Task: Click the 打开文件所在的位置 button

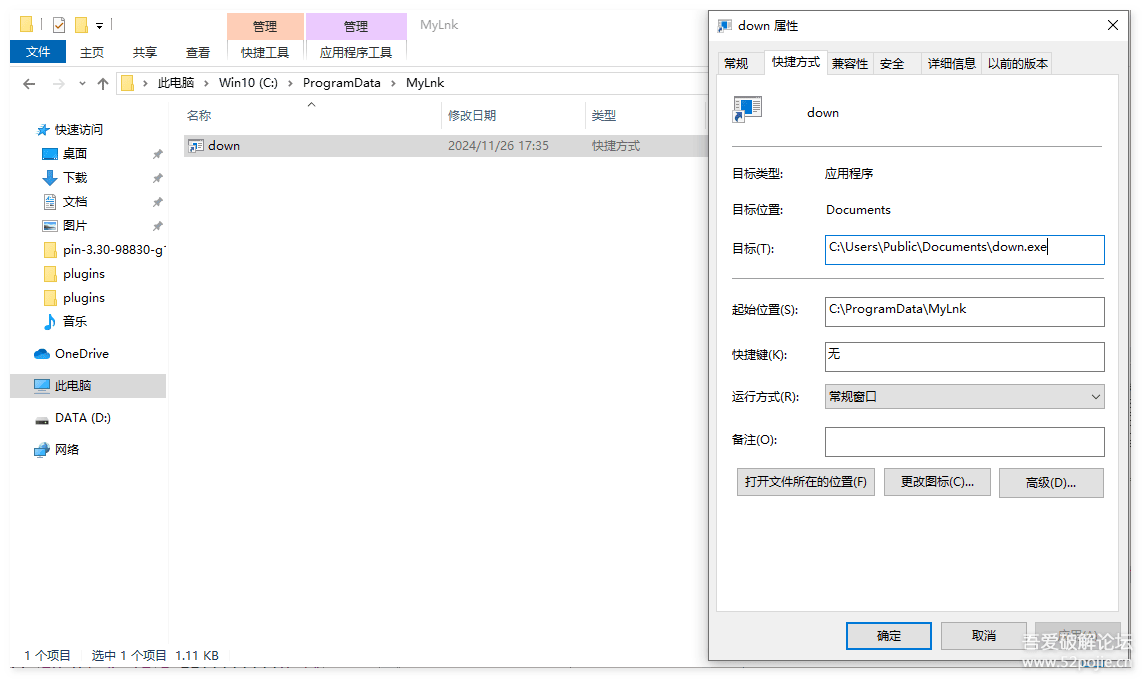Action: click(805, 482)
